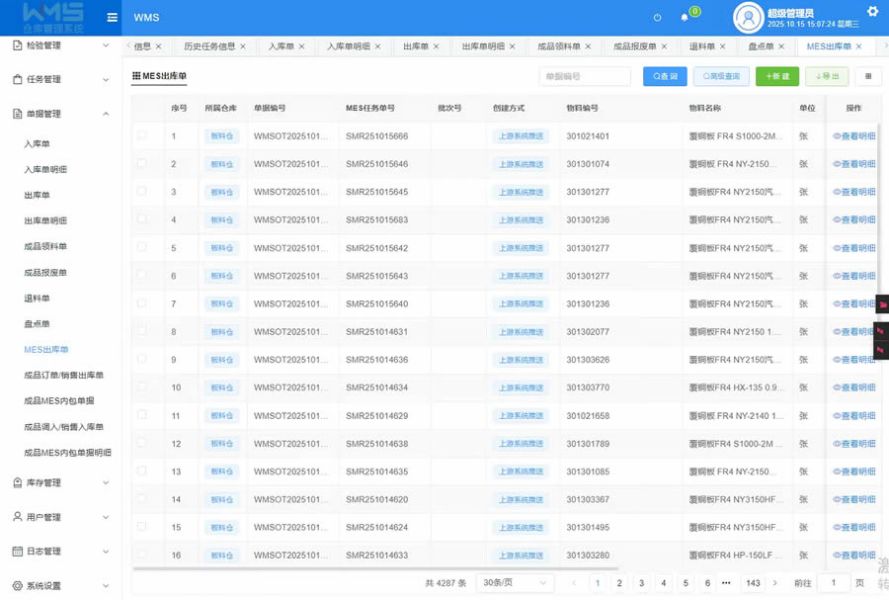Image resolution: width=889 pixels, height=600 pixels.
Task: Go to page 3 in pagination
Action: (x=641, y=582)
